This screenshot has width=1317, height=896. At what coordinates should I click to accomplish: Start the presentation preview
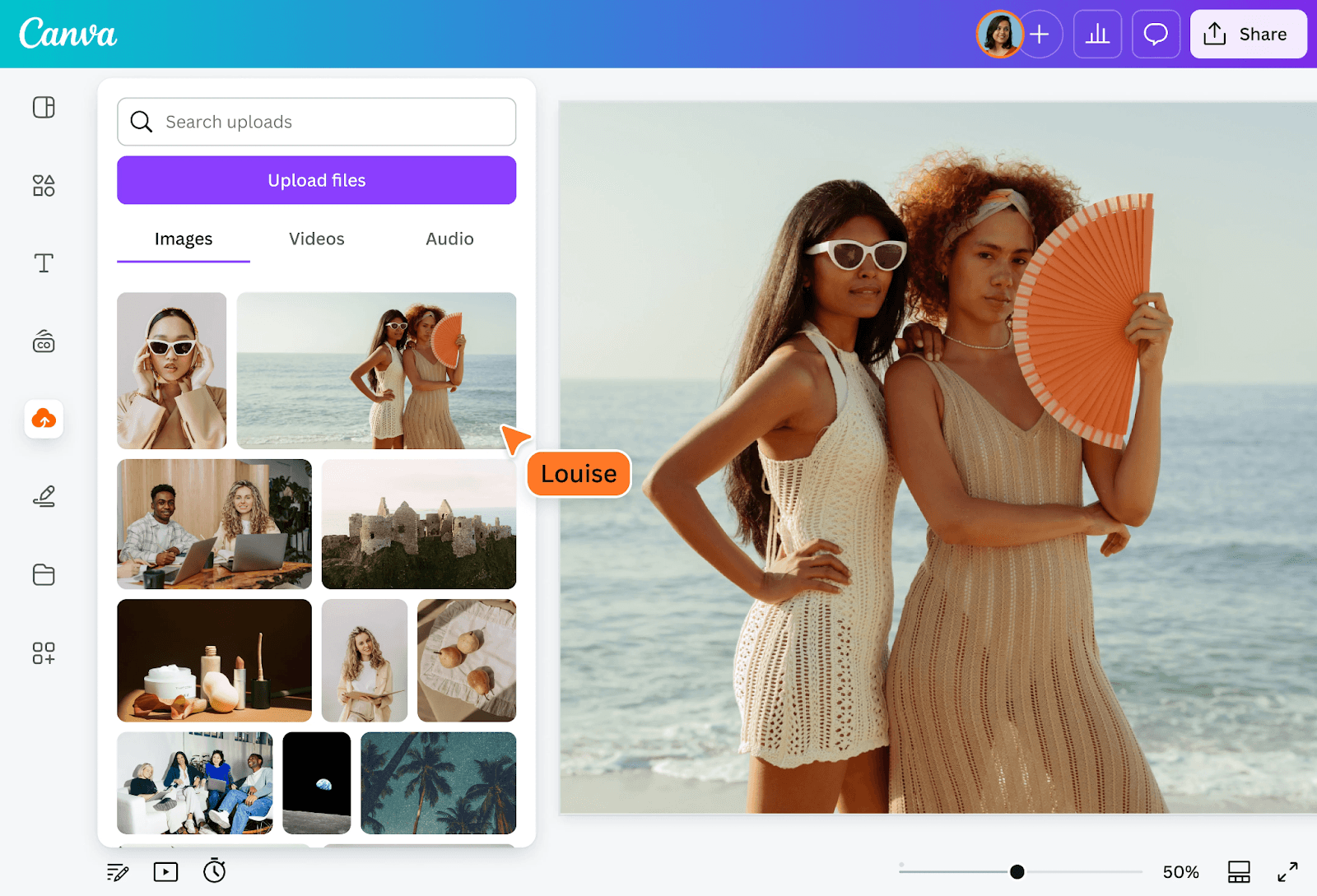coord(165,871)
